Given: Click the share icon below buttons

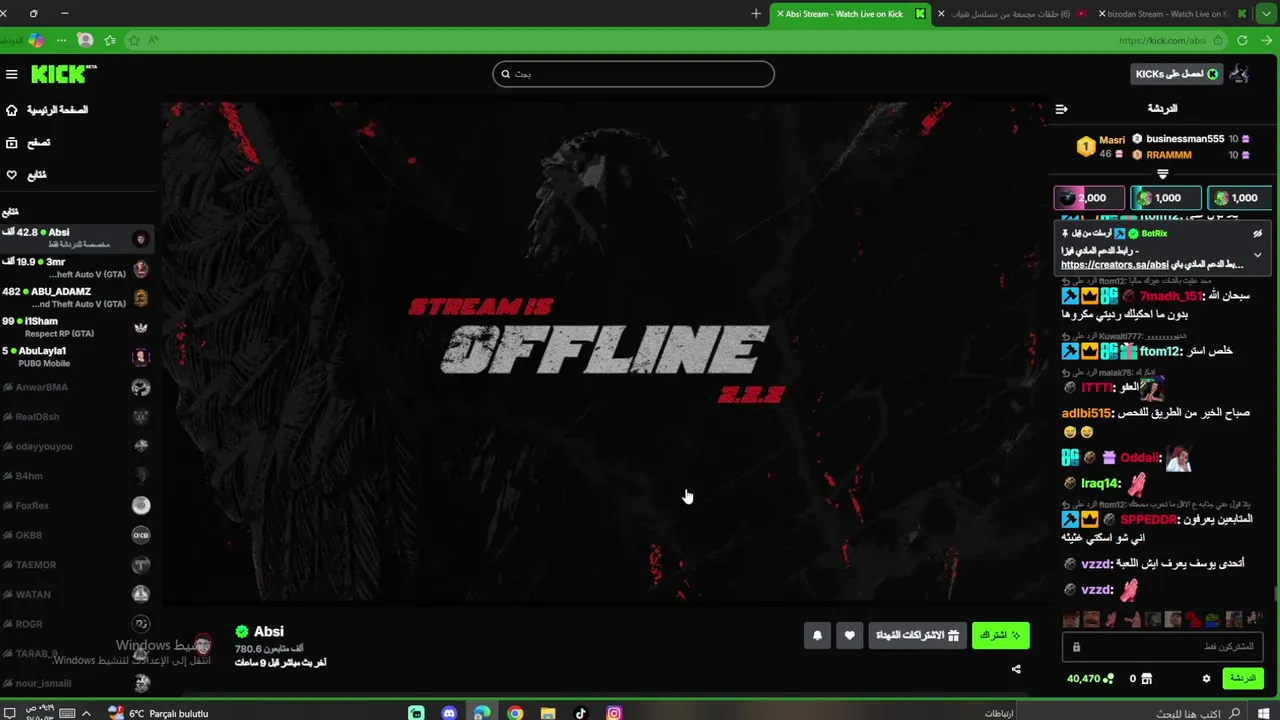Looking at the screenshot, I should tap(1016, 669).
